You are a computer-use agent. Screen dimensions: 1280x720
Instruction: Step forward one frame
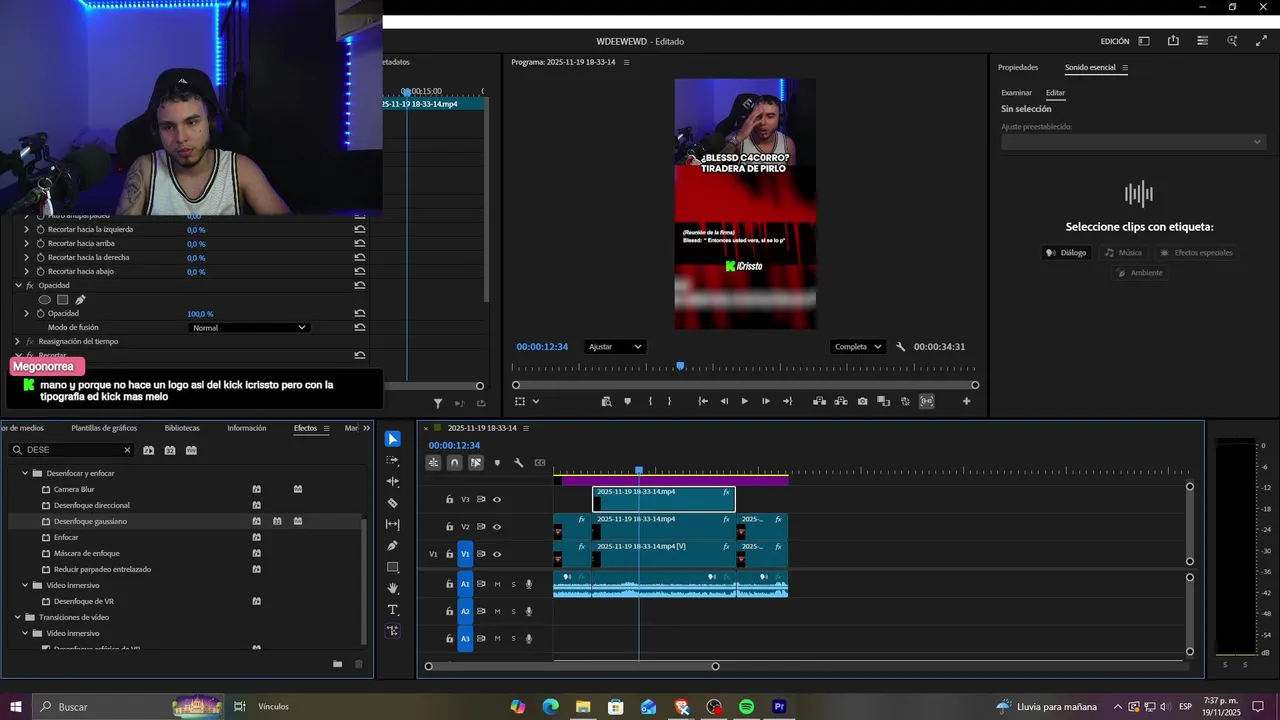[766, 401]
